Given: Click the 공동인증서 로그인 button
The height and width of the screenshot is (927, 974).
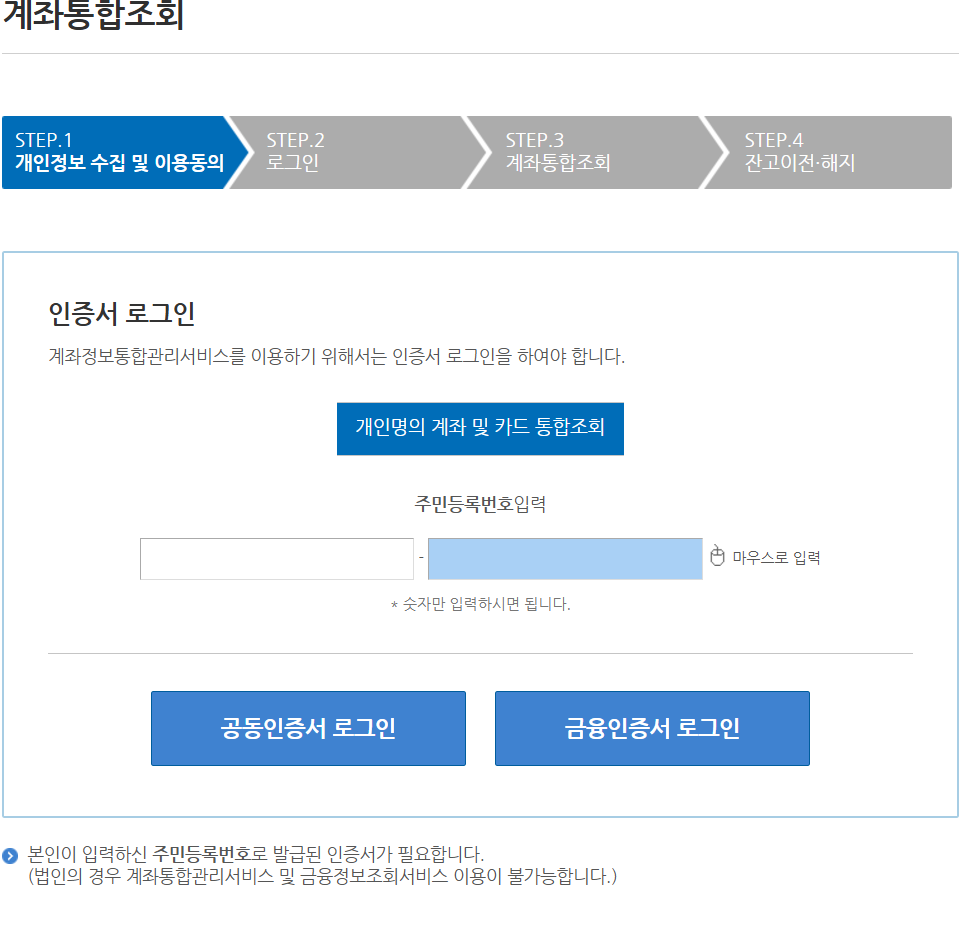Looking at the screenshot, I should 308,728.
